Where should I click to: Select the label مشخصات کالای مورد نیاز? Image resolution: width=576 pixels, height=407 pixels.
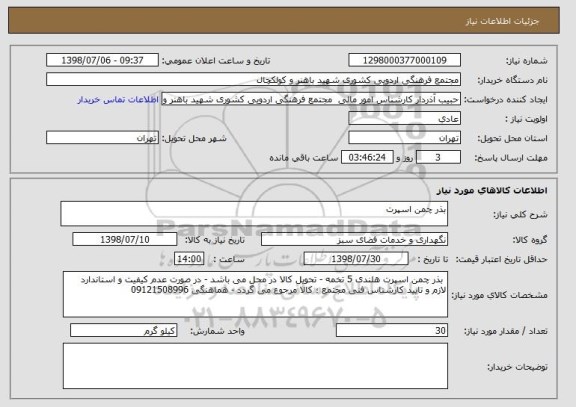500,295
